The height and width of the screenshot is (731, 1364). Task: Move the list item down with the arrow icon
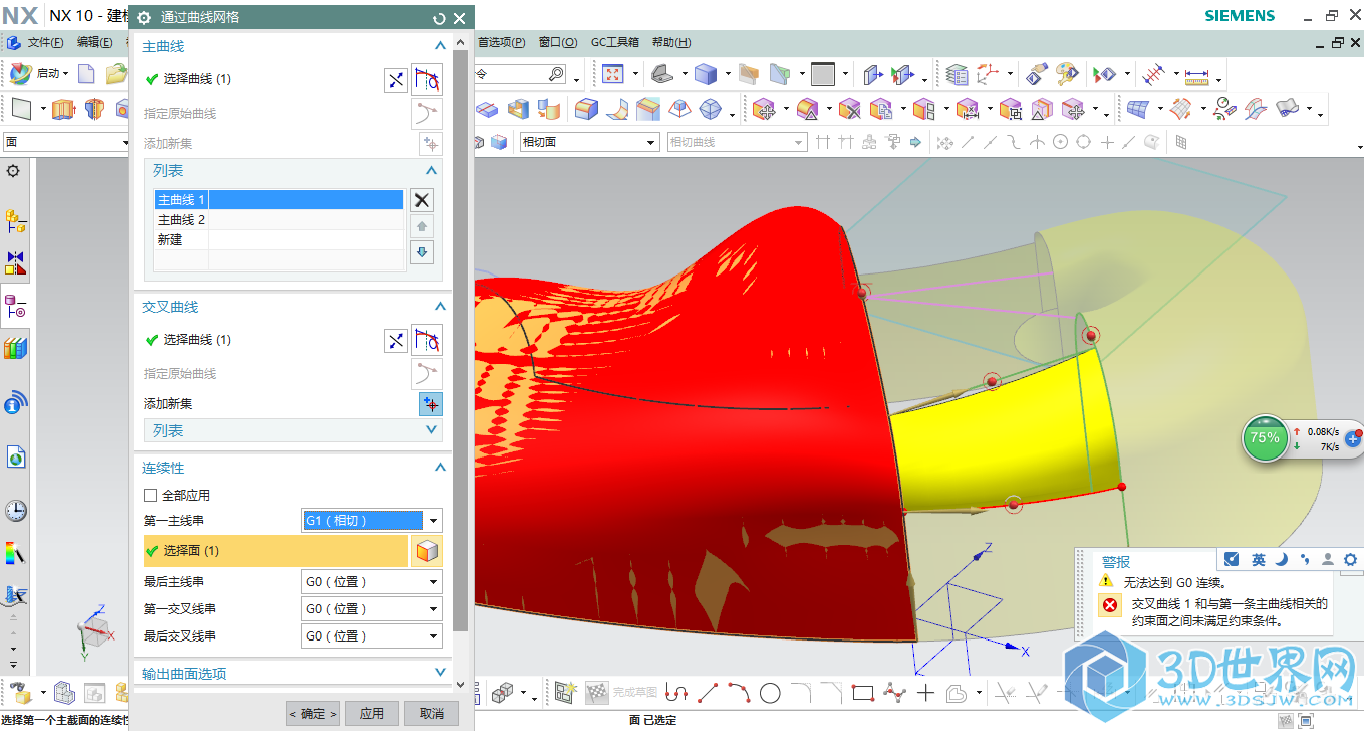tap(423, 252)
